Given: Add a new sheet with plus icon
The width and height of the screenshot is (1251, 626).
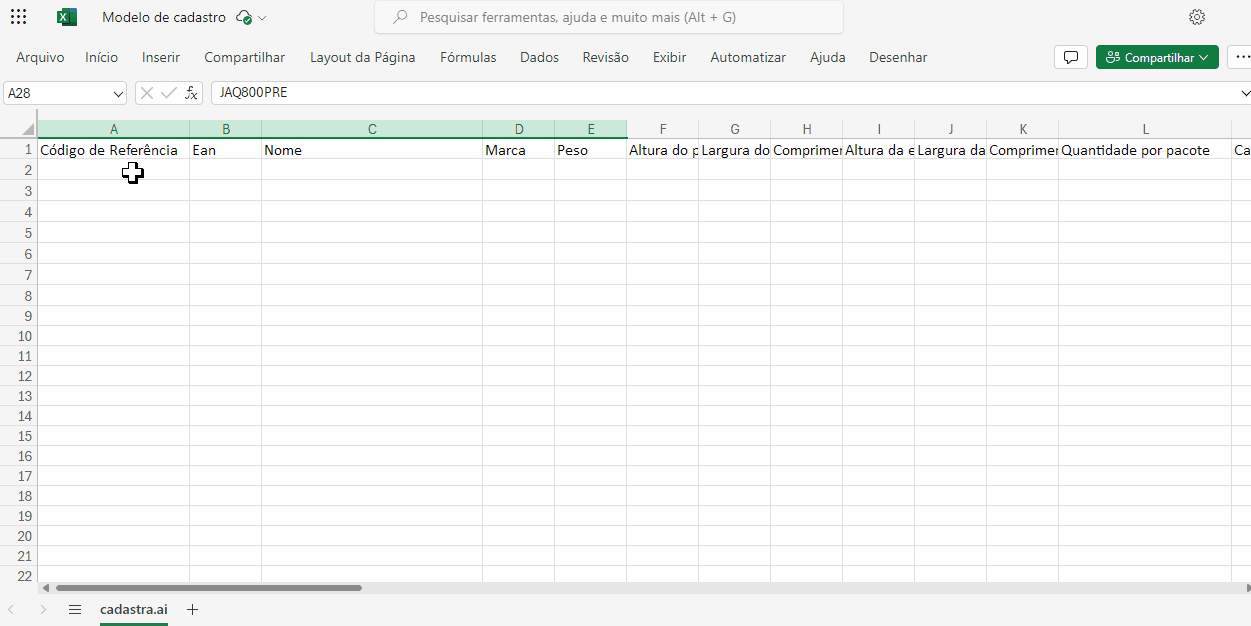Looking at the screenshot, I should tap(193, 609).
